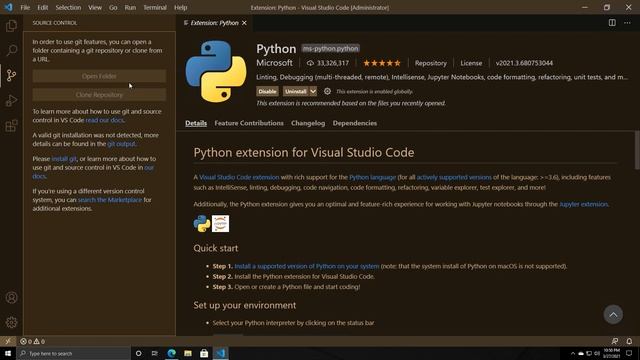Screen dimensions: 640x360
Task: Open the Extensions view icon
Action: point(11,125)
